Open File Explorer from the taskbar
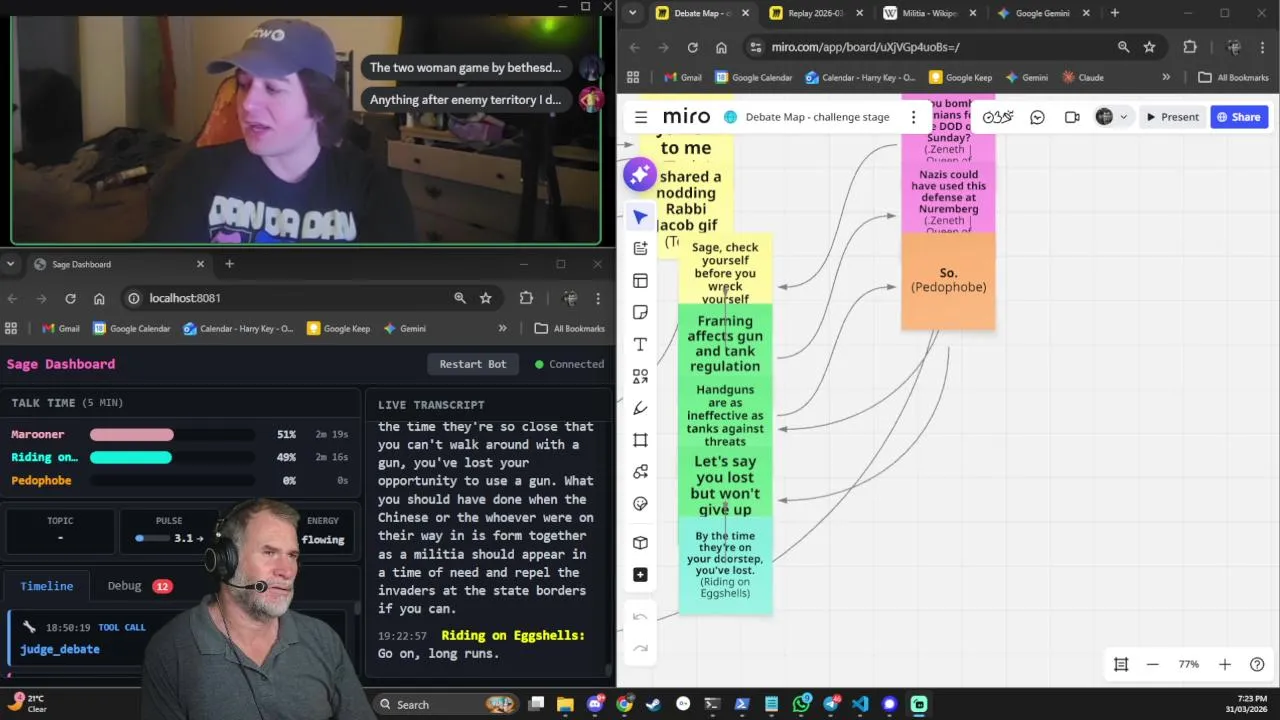The image size is (1280, 720). [565, 704]
